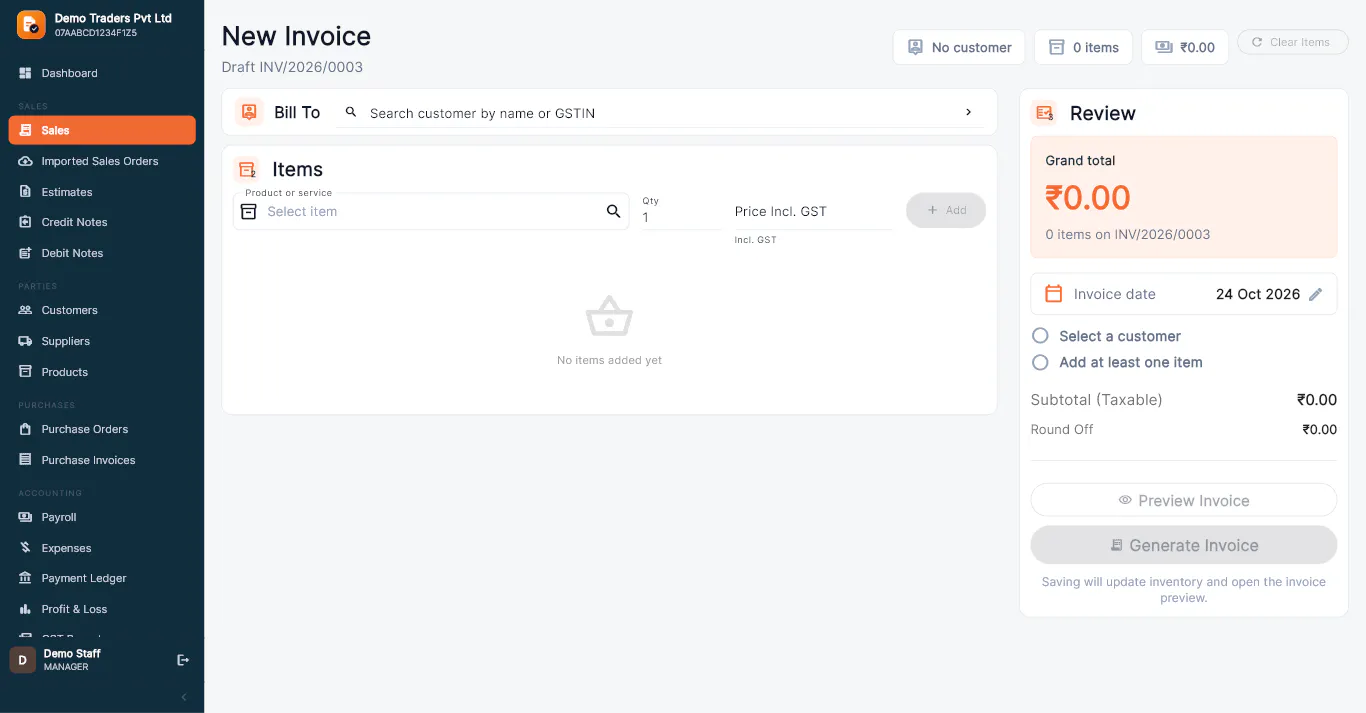The image size is (1366, 713).
Task: Click the Estimates document icon
Action: [x=26, y=192]
